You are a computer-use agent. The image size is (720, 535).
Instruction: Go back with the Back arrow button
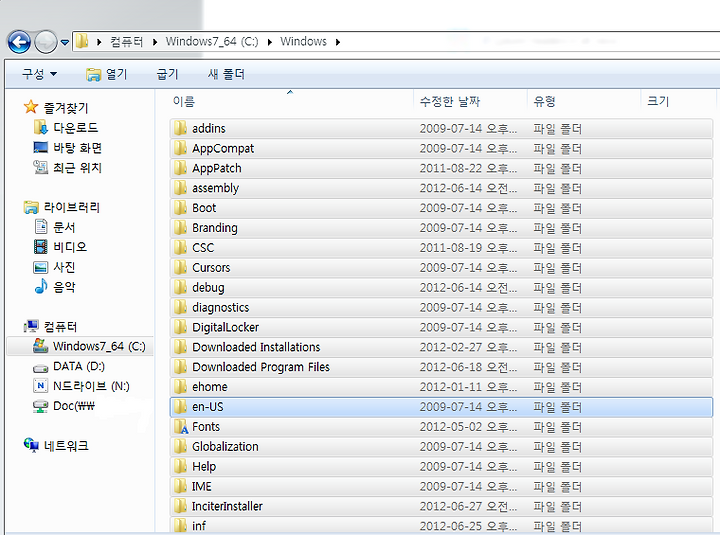pos(19,42)
